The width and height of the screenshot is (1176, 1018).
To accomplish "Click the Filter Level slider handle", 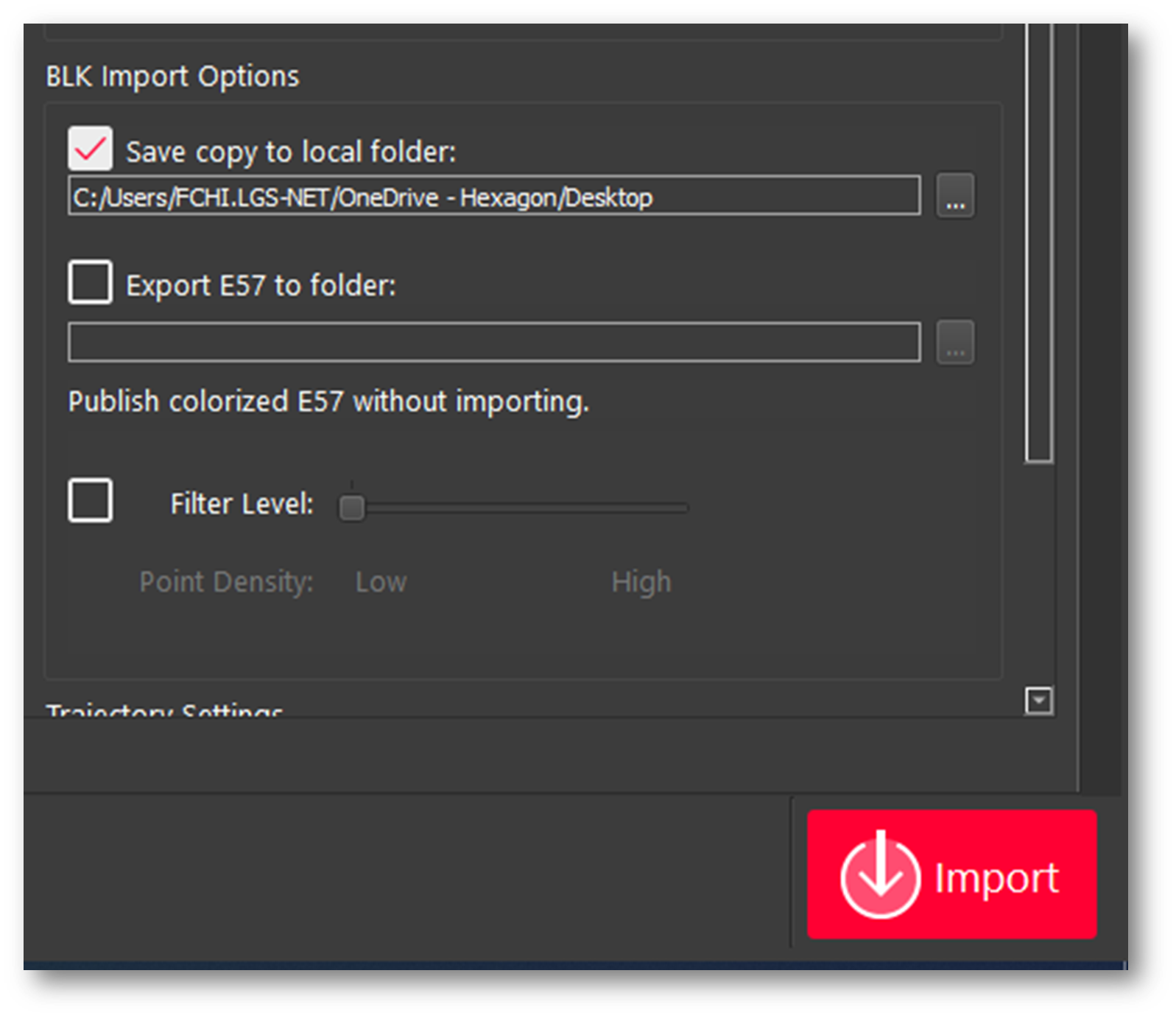I will (x=352, y=508).
